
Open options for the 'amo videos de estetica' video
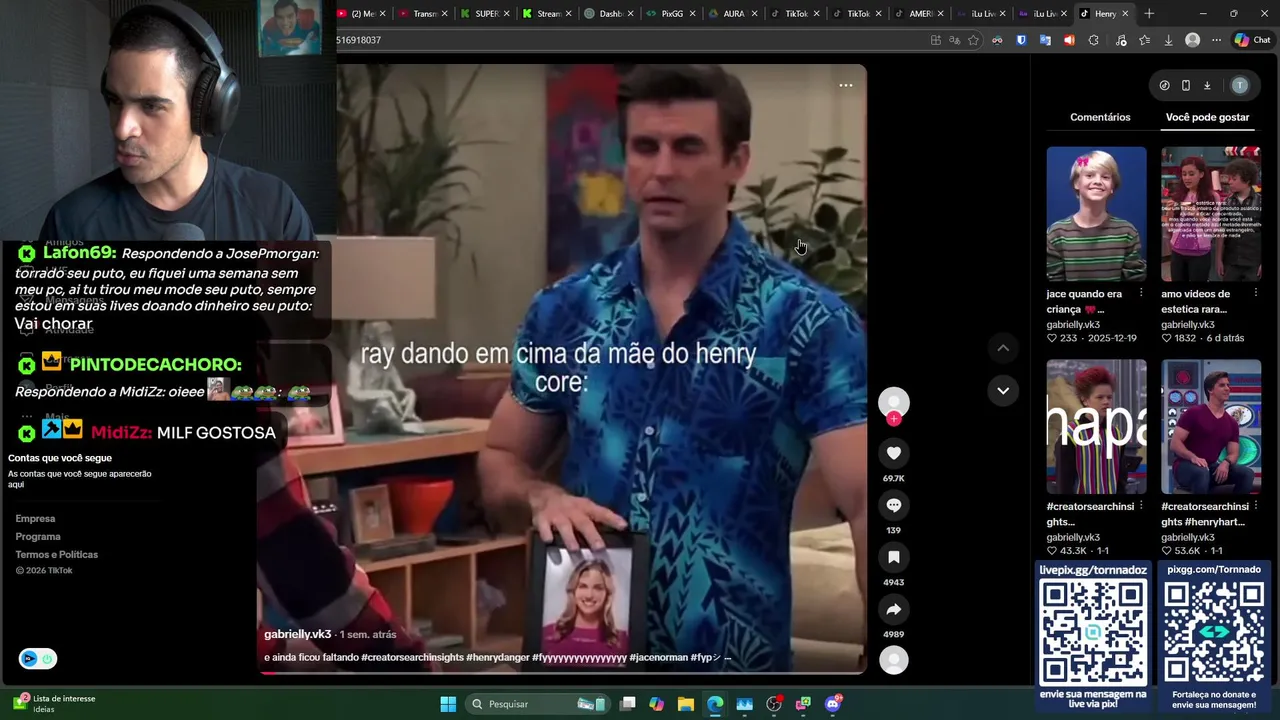coord(1255,293)
